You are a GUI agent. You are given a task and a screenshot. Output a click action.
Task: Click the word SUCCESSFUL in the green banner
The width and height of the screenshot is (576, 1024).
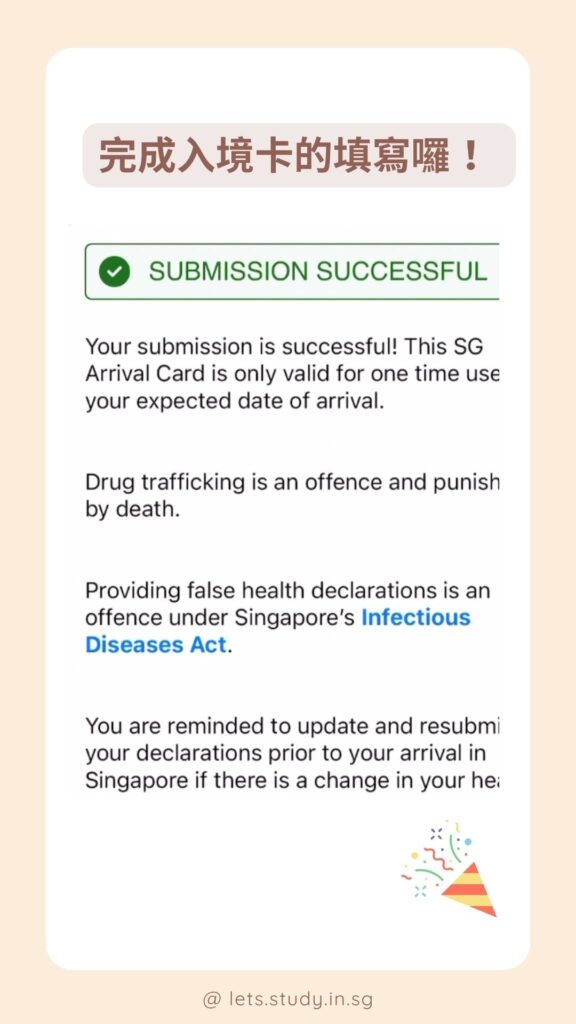[x=402, y=272]
